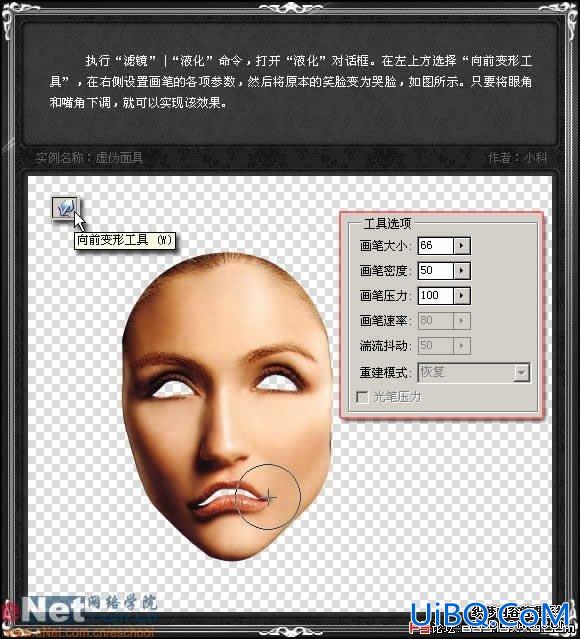Click the 画笔密度 value field
The width and height of the screenshot is (580, 639).
pyautogui.click(x=436, y=271)
